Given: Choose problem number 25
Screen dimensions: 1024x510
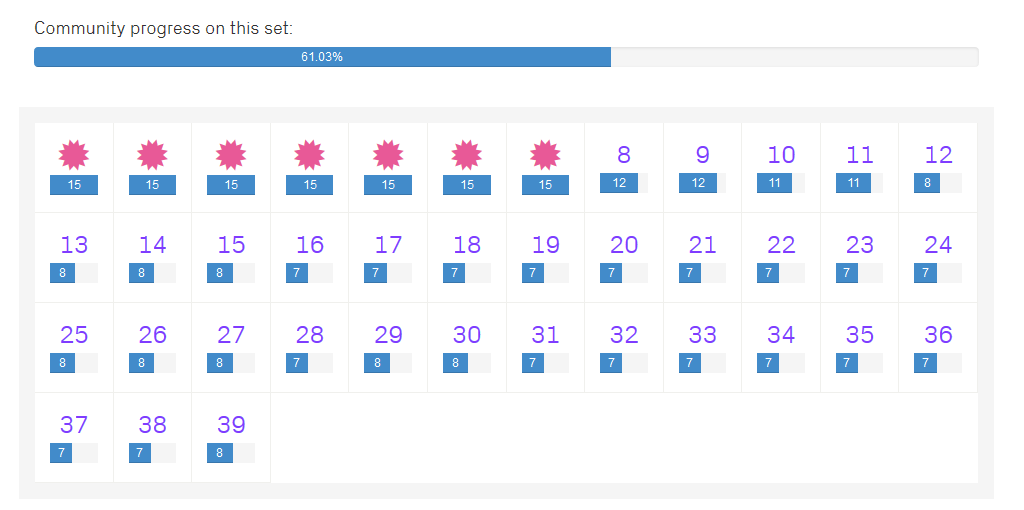Looking at the screenshot, I should pyautogui.click(x=74, y=335).
